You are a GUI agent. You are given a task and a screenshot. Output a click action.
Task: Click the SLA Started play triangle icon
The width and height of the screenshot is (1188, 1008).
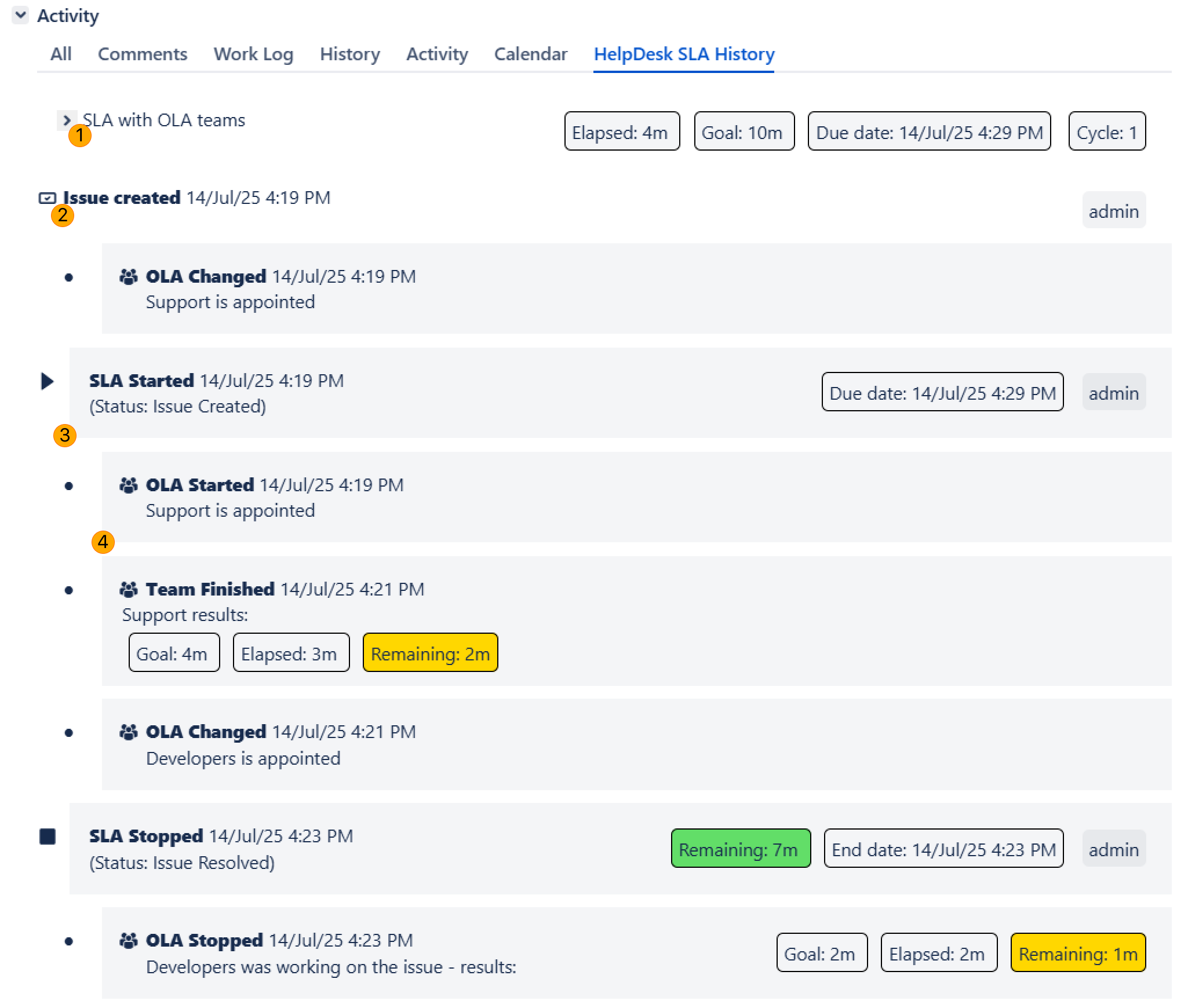click(47, 381)
